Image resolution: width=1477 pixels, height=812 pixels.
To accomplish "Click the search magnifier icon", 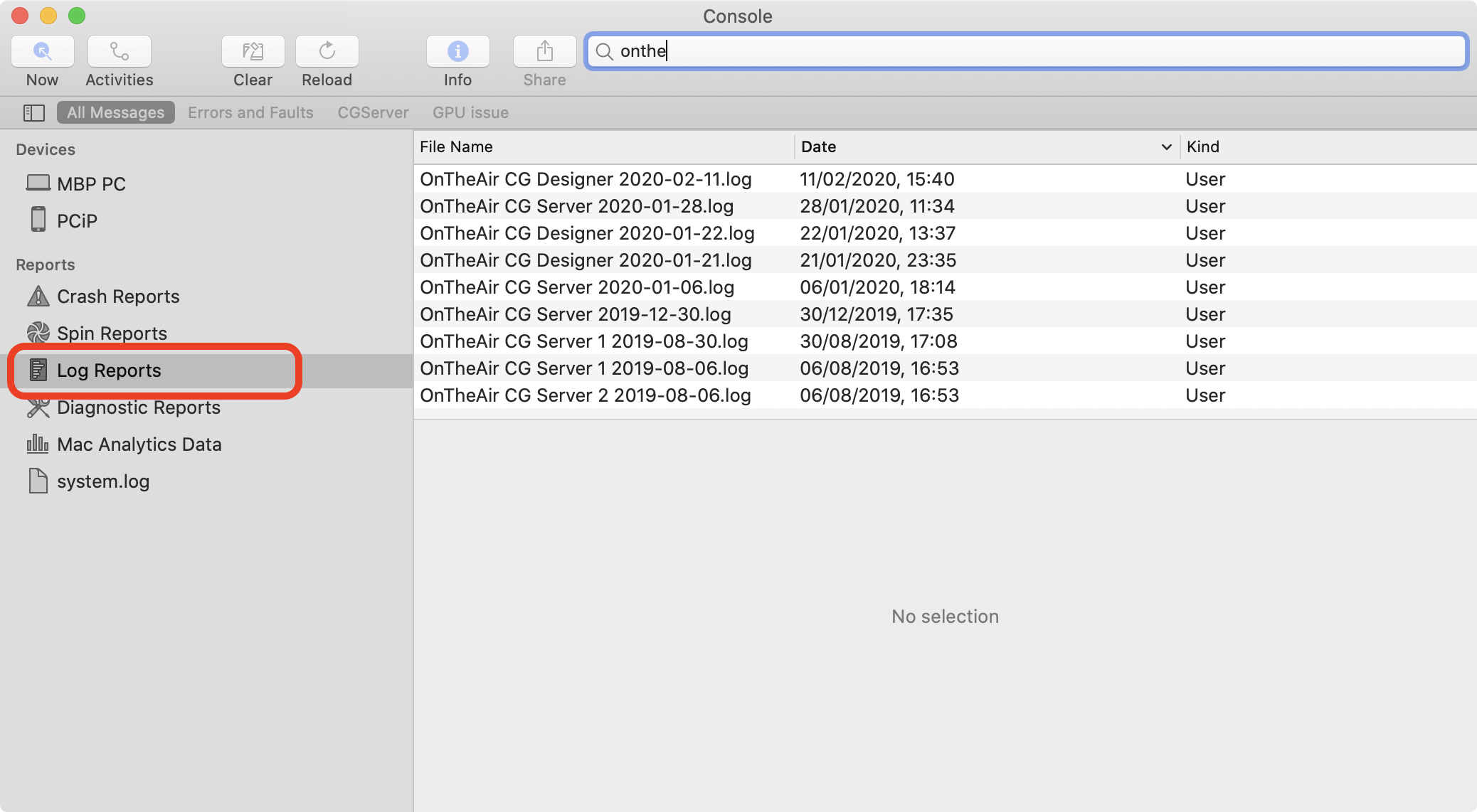I will pyautogui.click(x=604, y=51).
